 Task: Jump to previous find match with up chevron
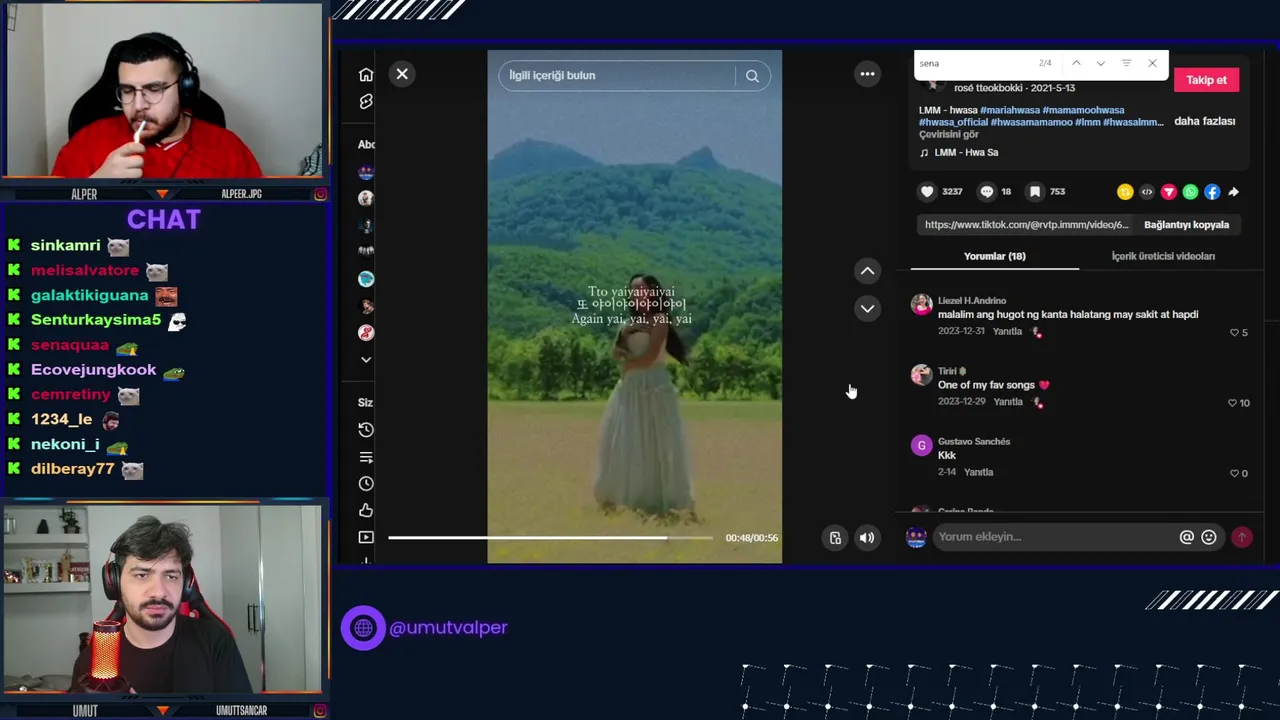[1076, 63]
